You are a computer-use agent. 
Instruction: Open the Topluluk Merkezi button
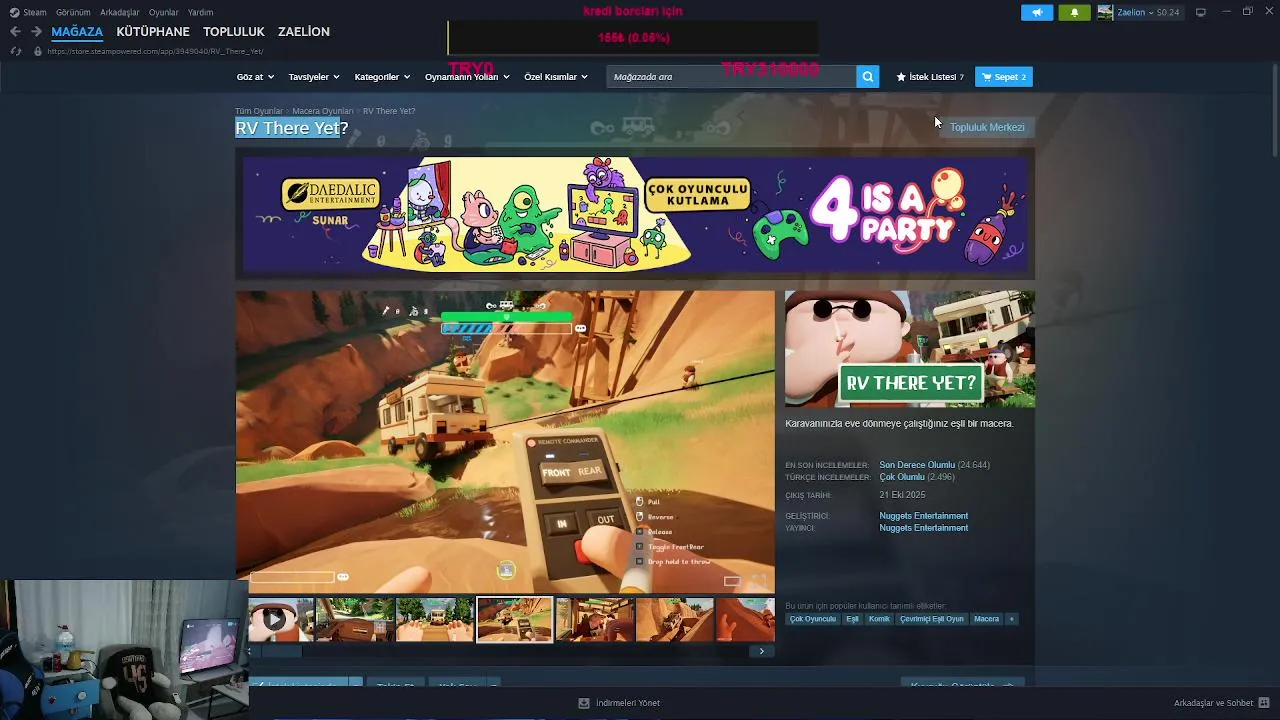coord(987,127)
